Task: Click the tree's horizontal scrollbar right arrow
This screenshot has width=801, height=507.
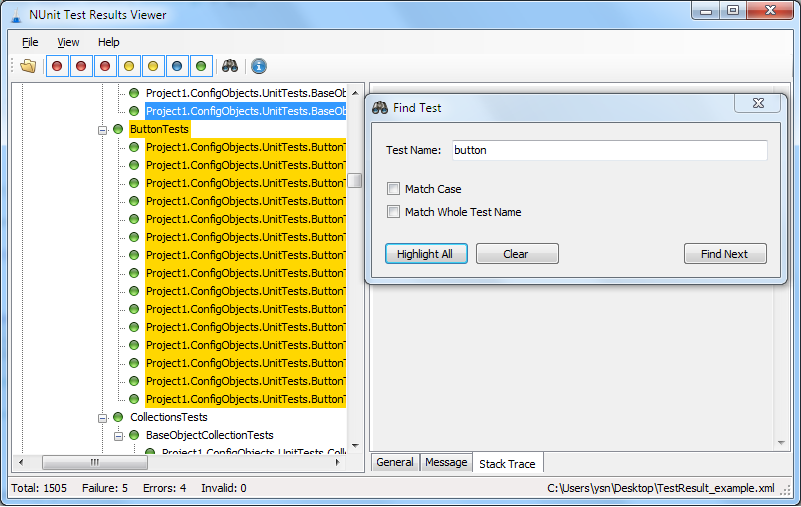Action: pos(338,463)
